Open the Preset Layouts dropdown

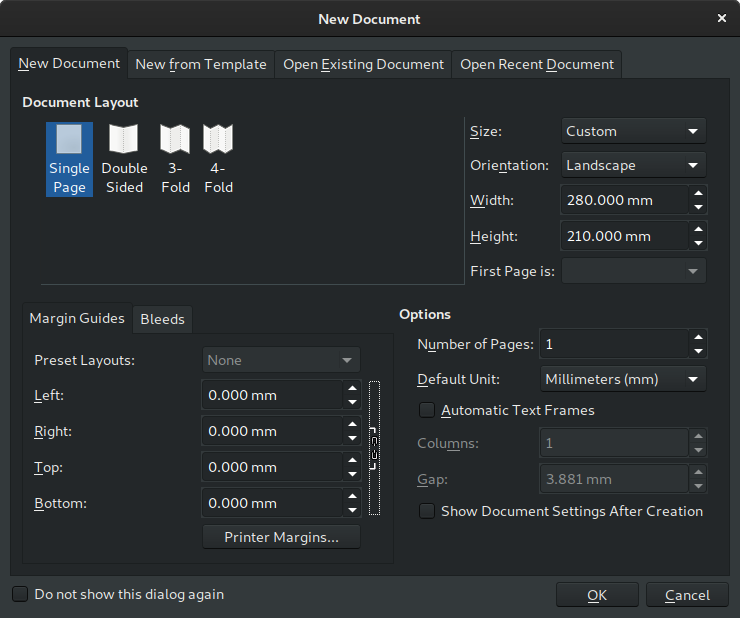tap(281, 360)
